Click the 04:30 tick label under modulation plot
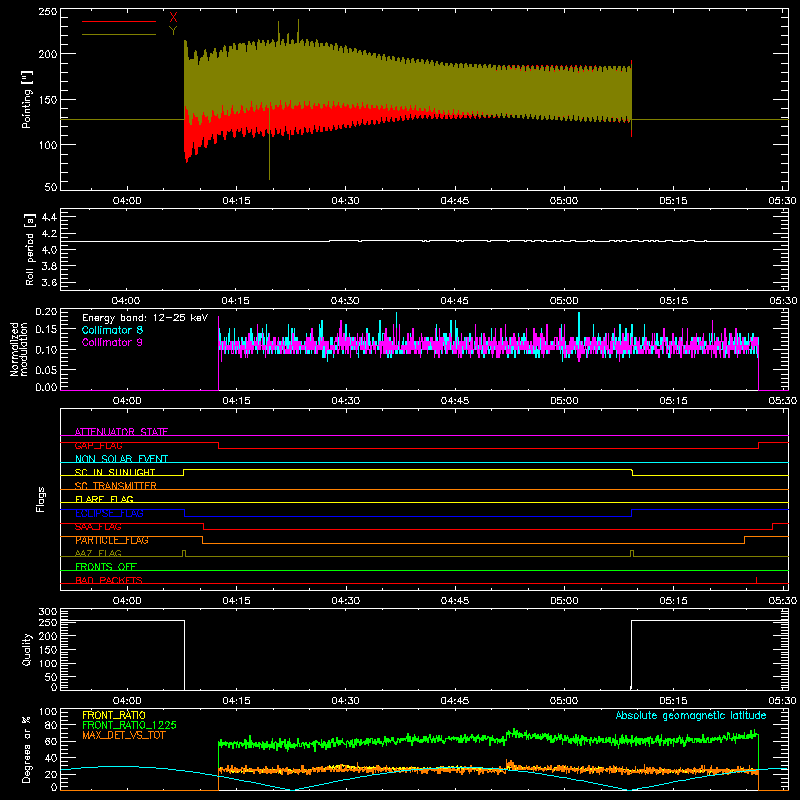Viewport: 800px width, 800px height. tap(345, 401)
